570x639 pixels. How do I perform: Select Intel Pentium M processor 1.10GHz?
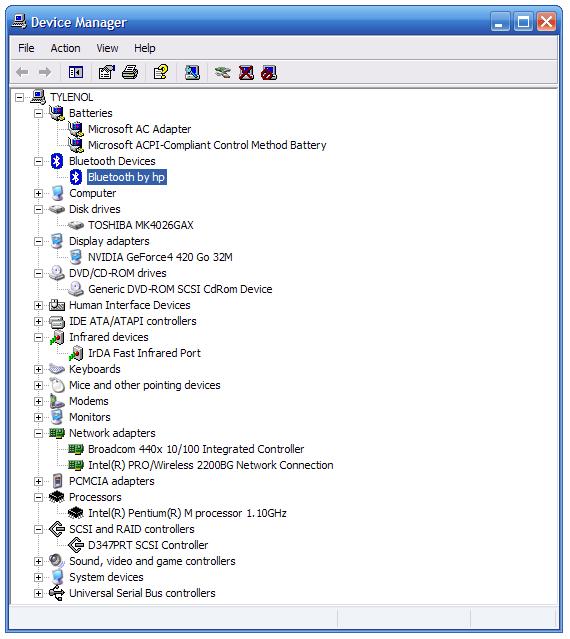187,513
